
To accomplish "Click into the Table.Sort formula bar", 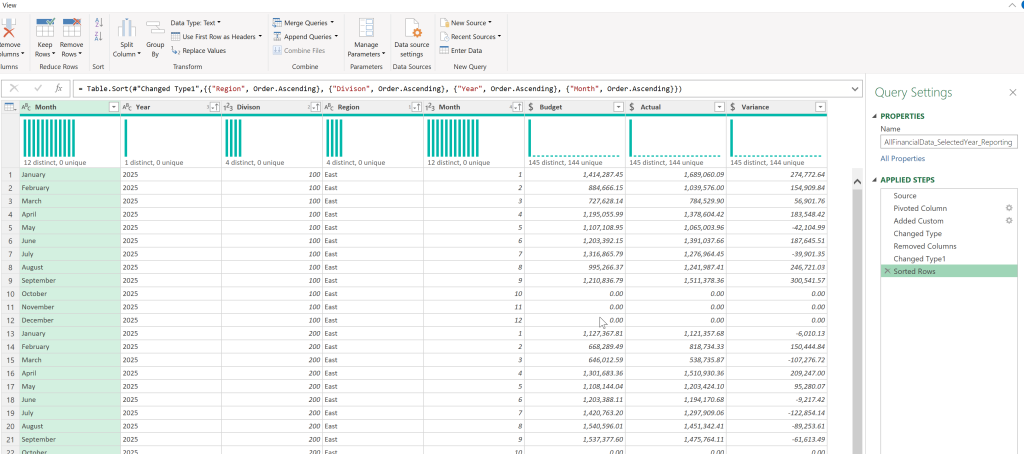I will (x=460, y=88).
